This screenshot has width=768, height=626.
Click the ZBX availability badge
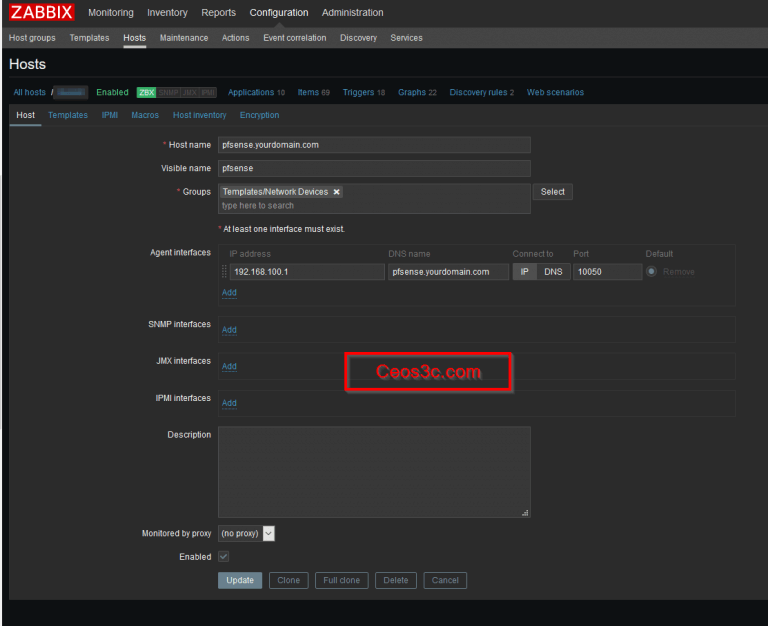point(146,92)
